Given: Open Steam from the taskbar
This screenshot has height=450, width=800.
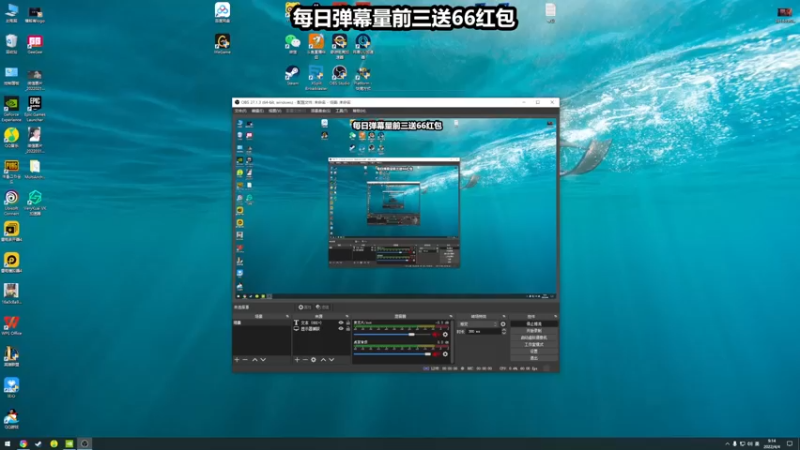Looking at the screenshot, I should [x=38, y=444].
